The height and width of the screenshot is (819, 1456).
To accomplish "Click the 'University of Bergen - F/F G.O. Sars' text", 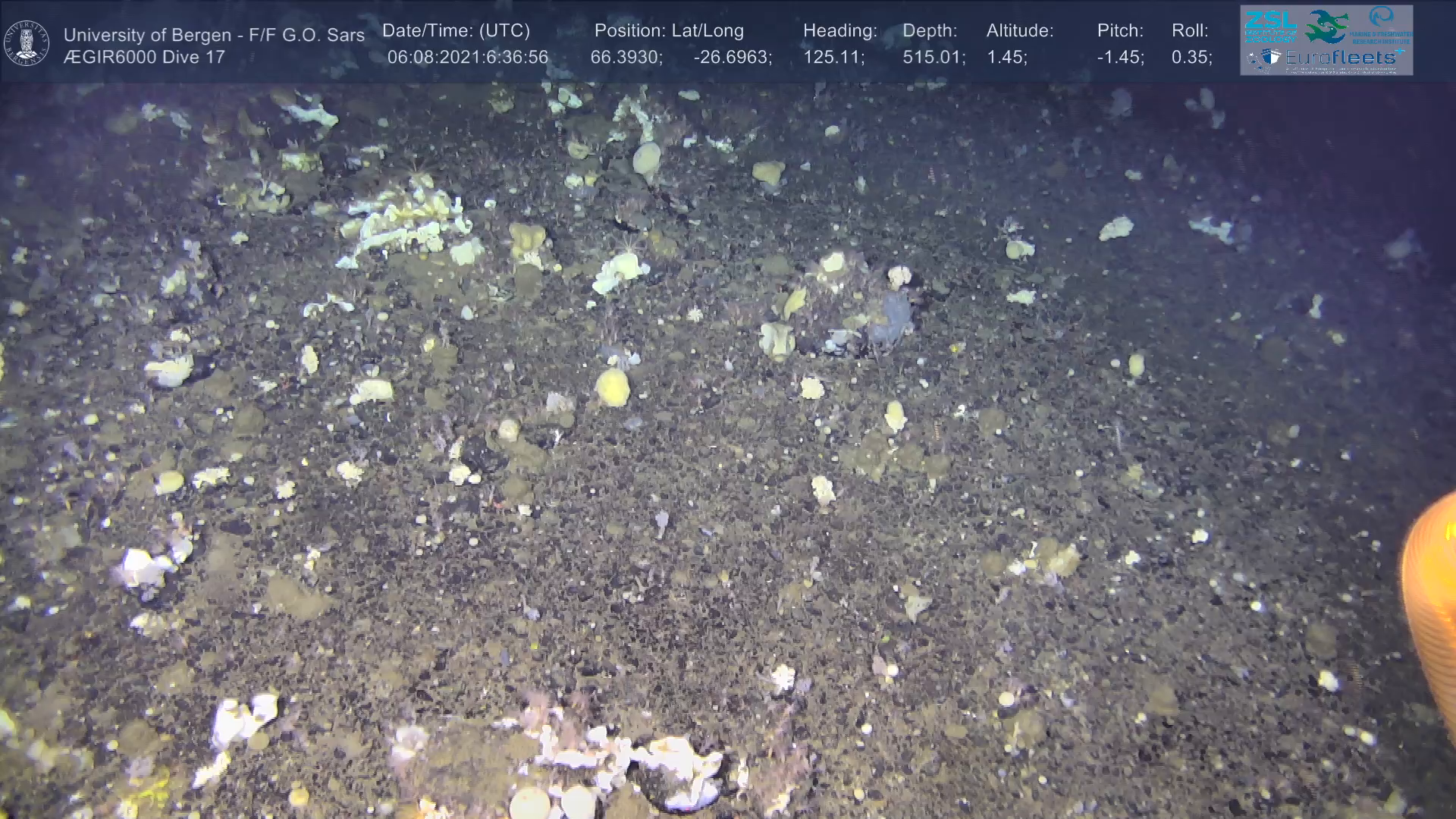I will pyautogui.click(x=214, y=35).
